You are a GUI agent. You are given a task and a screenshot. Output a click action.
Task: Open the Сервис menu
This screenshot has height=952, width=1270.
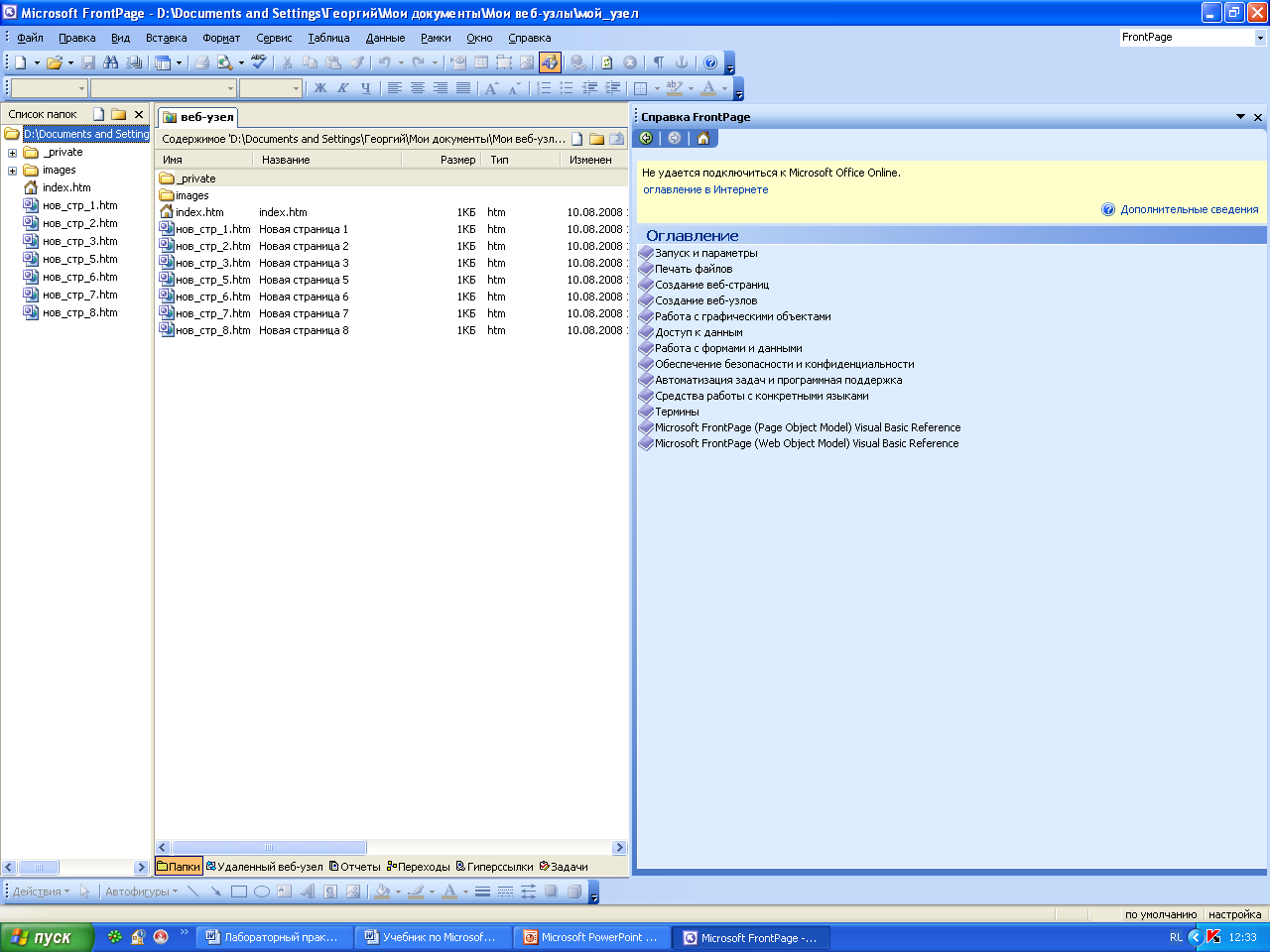[274, 38]
